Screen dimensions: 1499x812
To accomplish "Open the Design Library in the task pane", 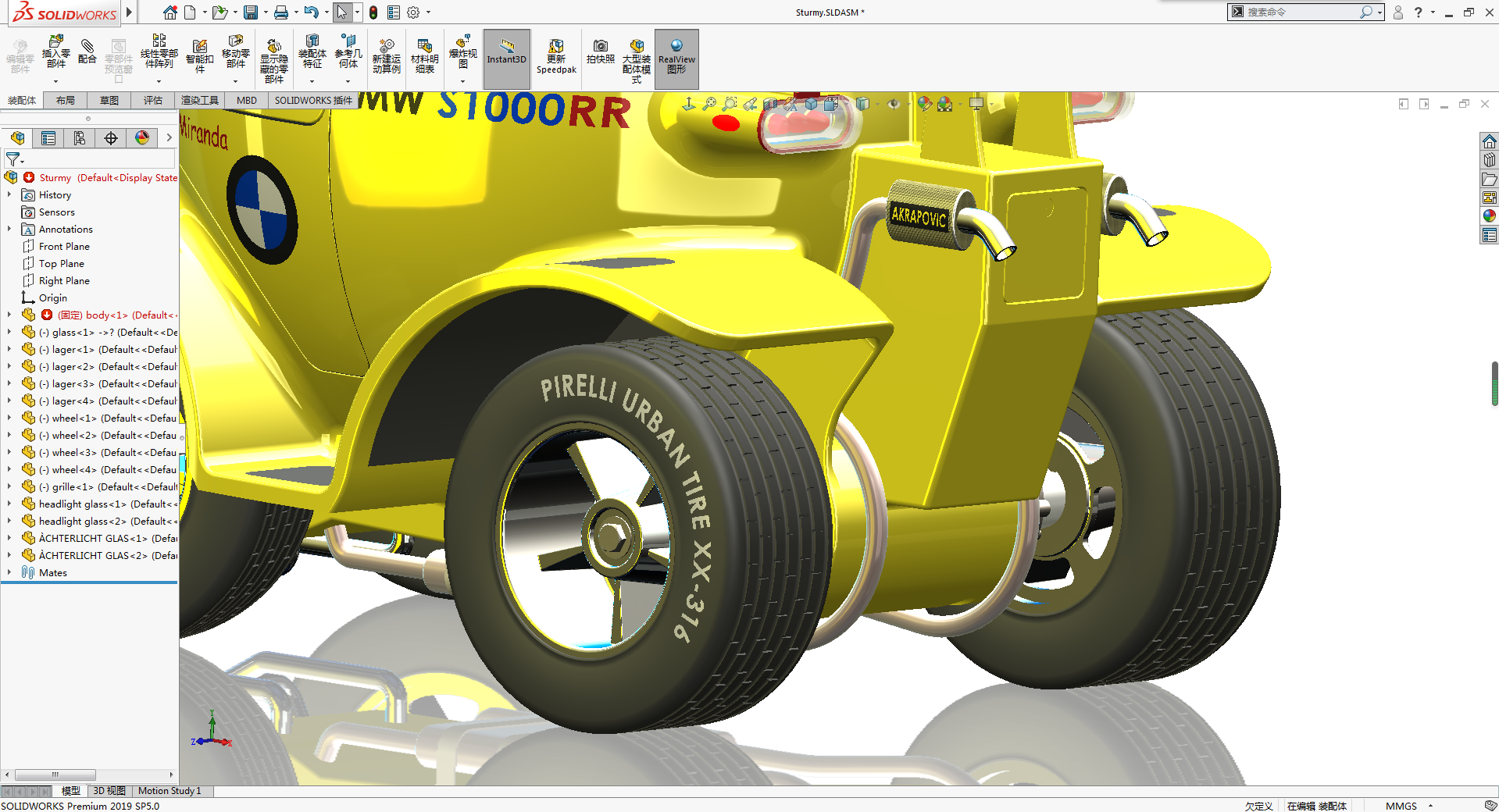I will coord(1490,160).
